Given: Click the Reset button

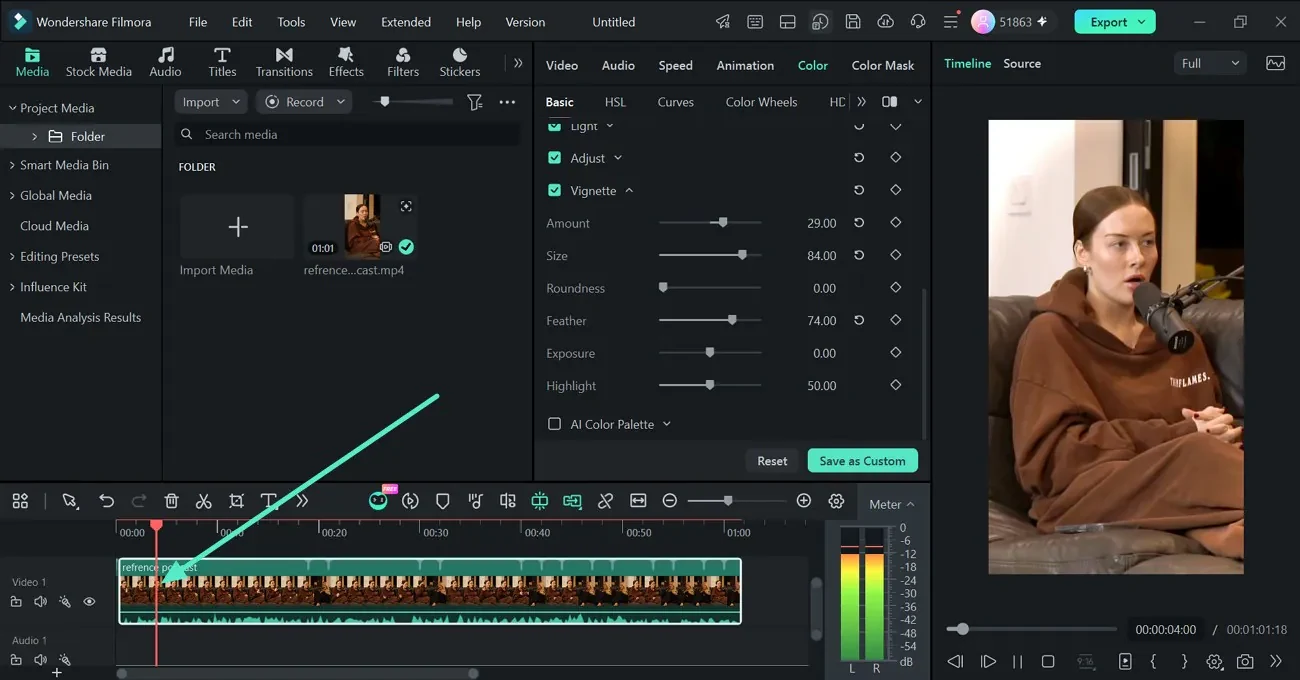Looking at the screenshot, I should [772, 461].
